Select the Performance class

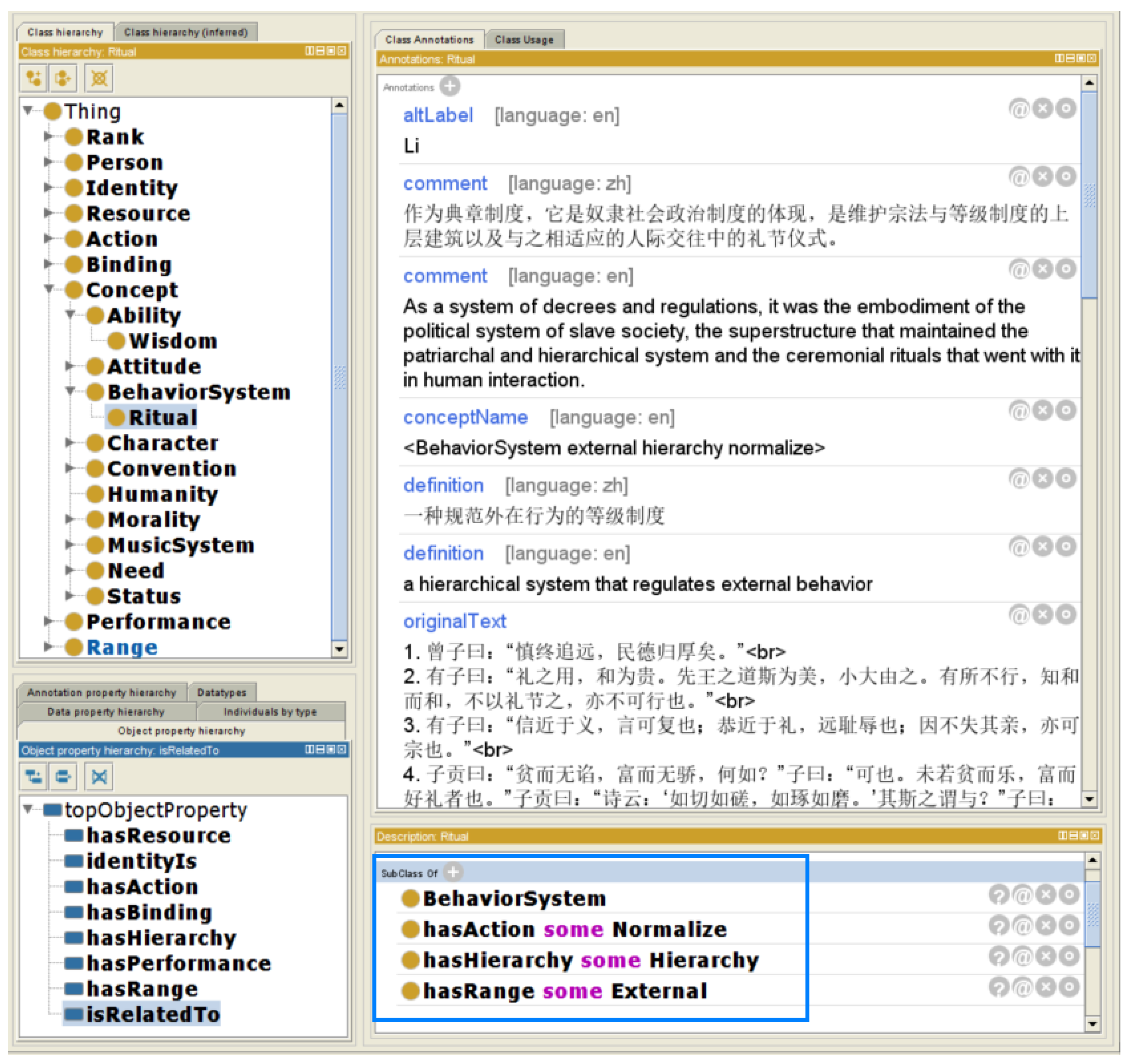click(158, 621)
